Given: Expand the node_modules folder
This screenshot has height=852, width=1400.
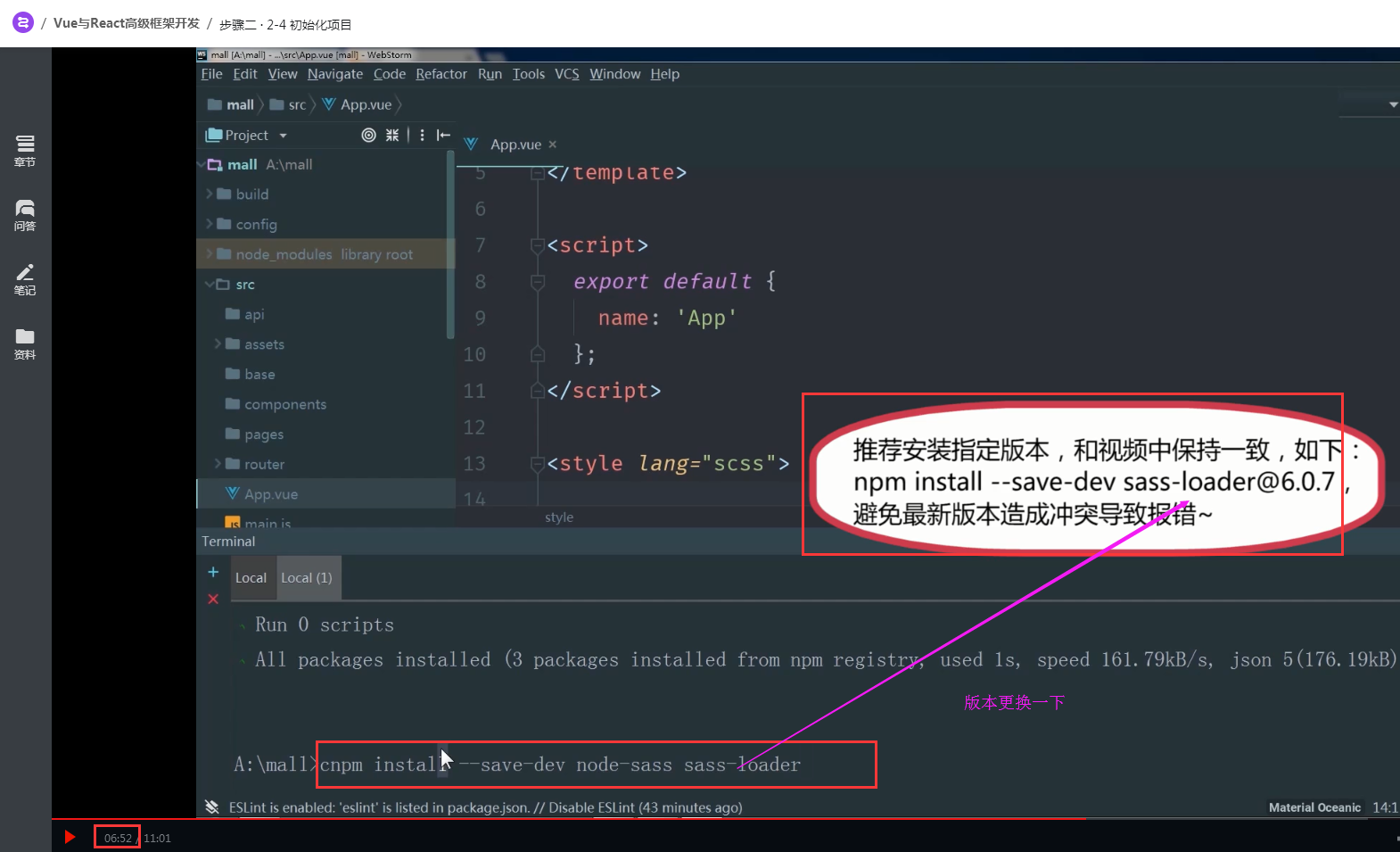Looking at the screenshot, I should 210,254.
